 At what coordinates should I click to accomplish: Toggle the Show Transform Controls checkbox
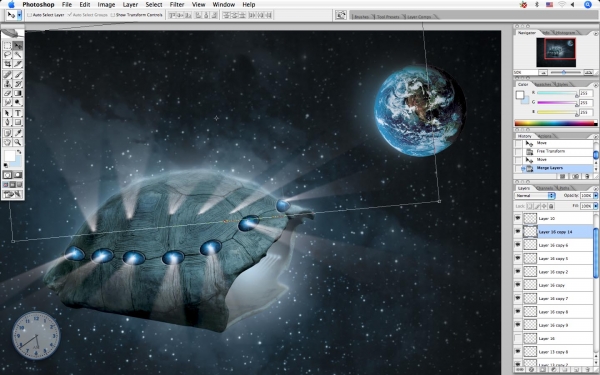tap(112, 15)
